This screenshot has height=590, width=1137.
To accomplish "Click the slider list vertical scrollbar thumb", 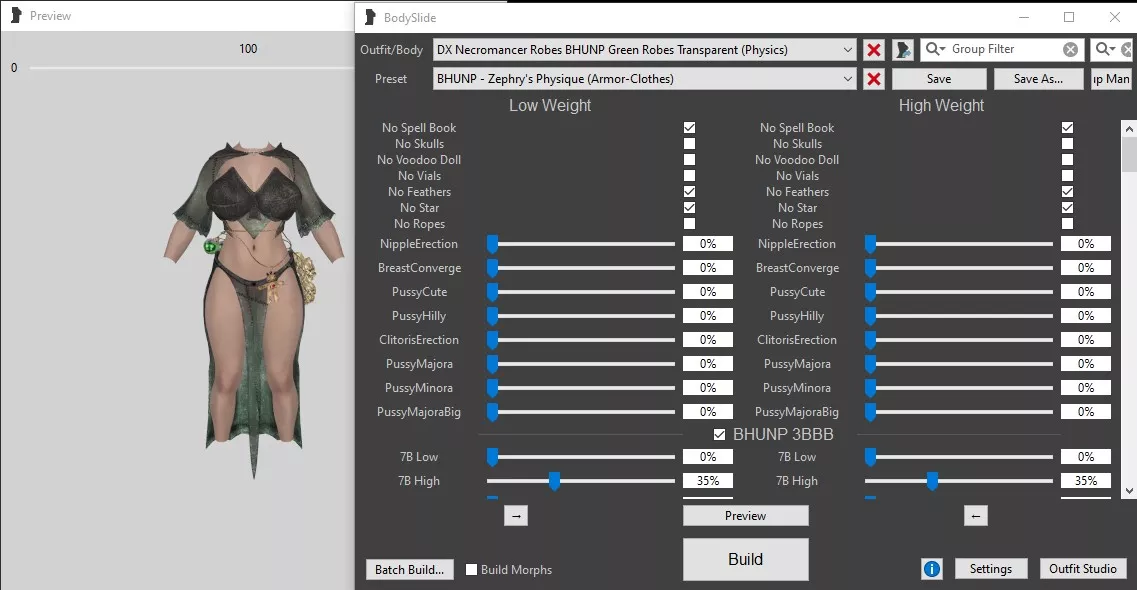I will pos(1129,154).
